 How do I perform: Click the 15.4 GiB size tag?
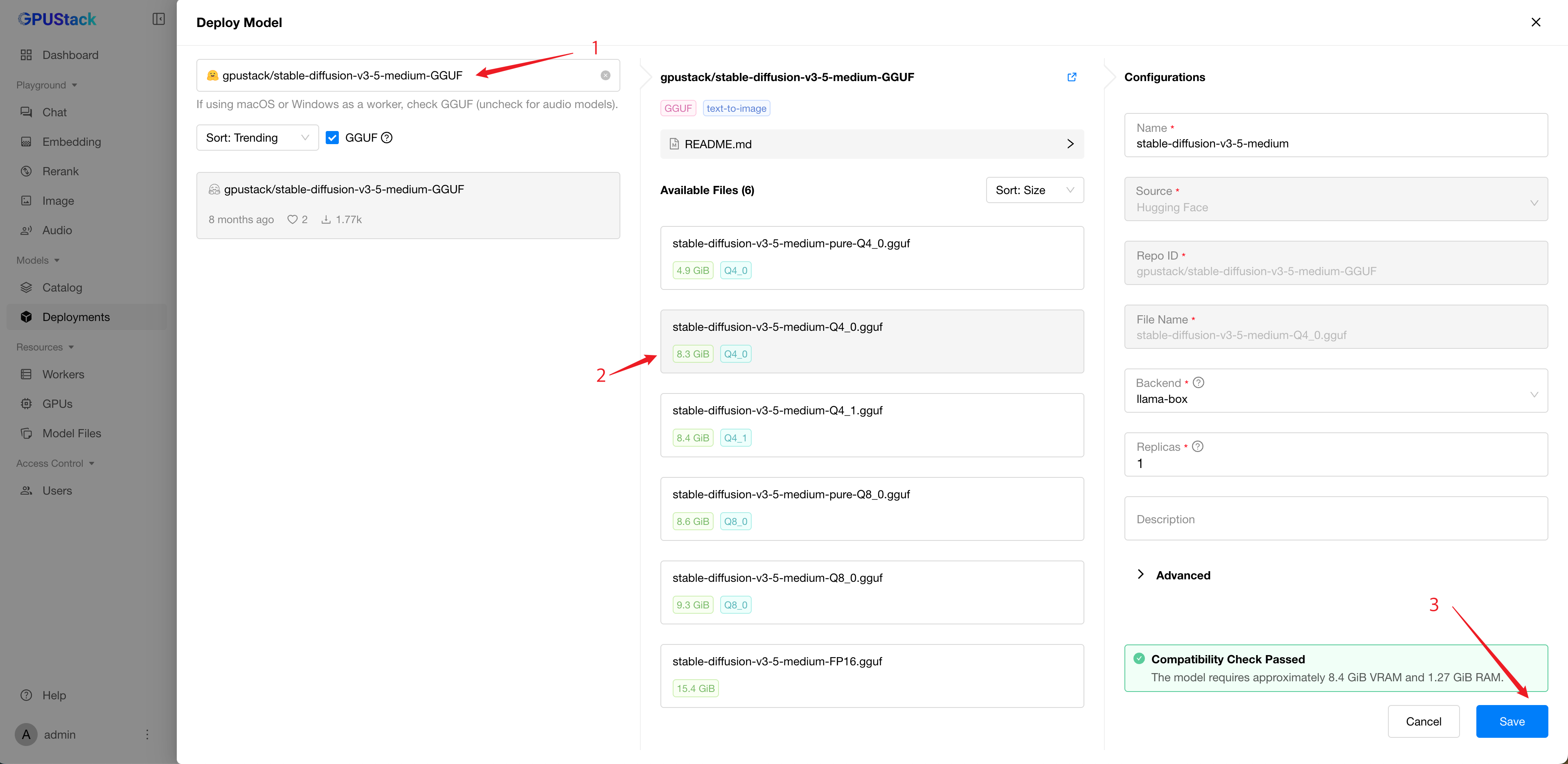[x=695, y=688]
